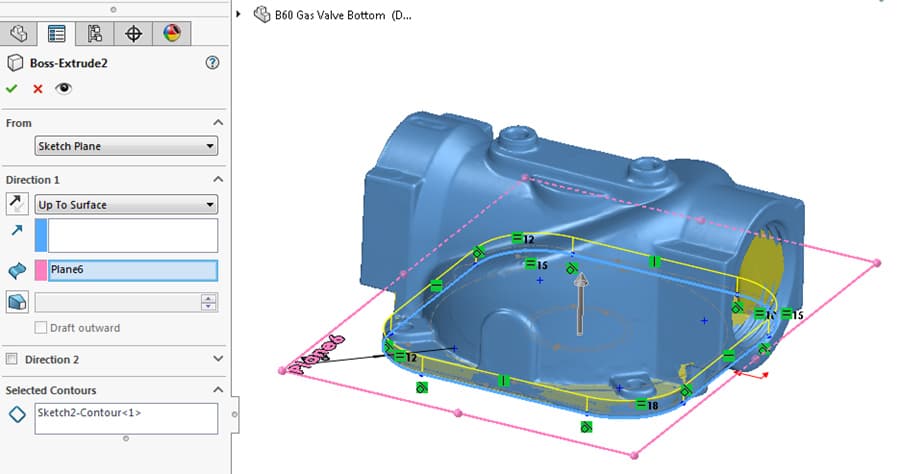
Task: Collapse the From section
Action: pyautogui.click(x=218, y=123)
